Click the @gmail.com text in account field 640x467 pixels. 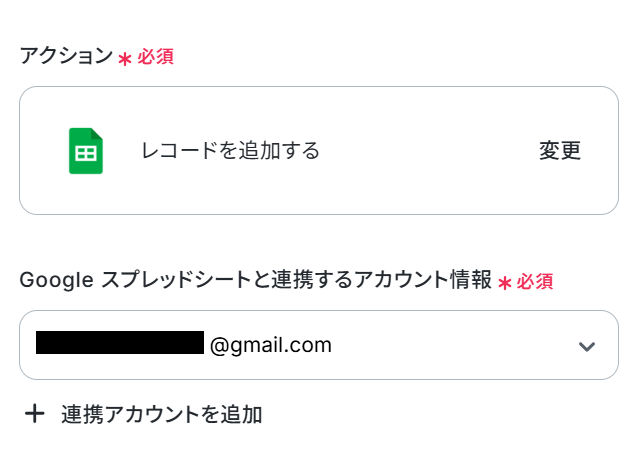coord(270,345)
